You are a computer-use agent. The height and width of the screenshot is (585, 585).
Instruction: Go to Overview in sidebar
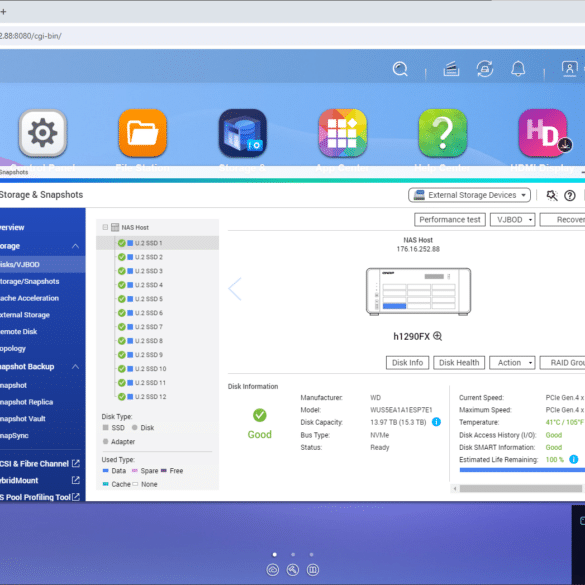[x=12, y=228]
